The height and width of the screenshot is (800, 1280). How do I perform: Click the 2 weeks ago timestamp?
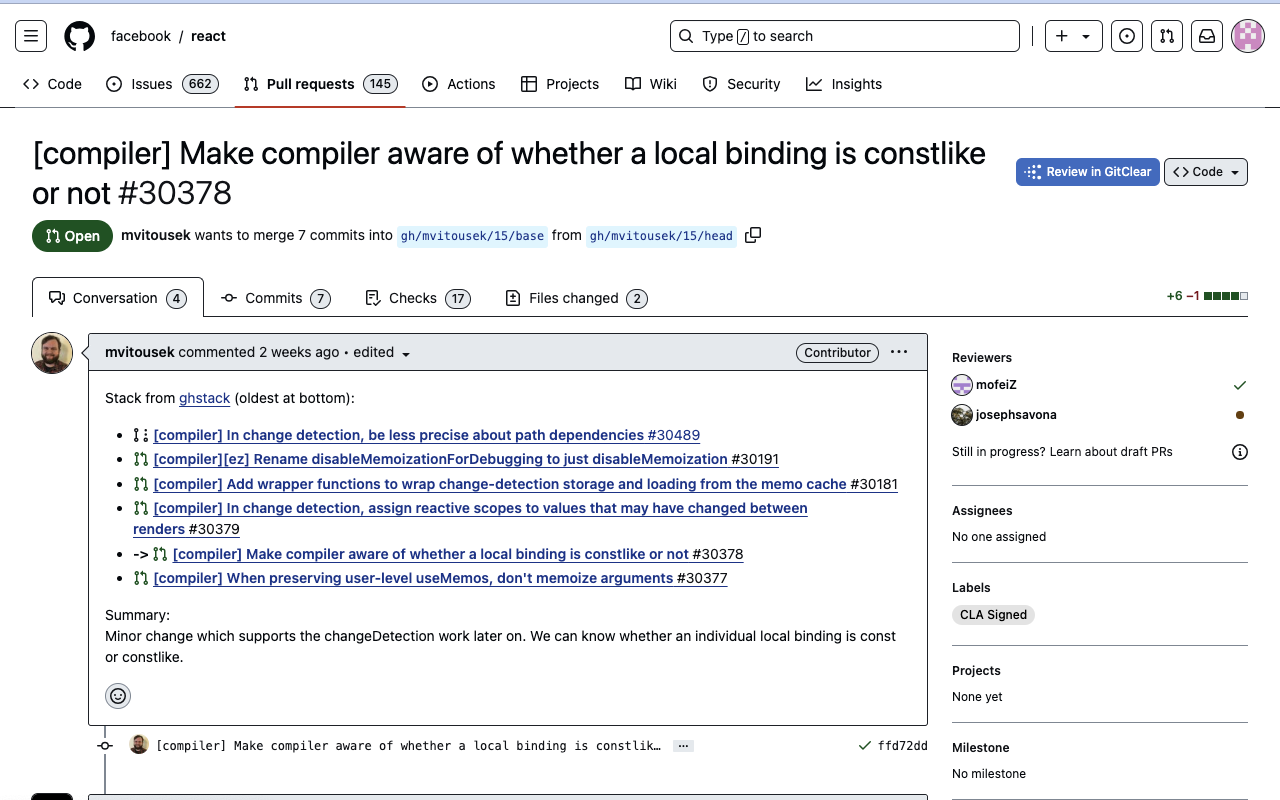tap(299, 353)
